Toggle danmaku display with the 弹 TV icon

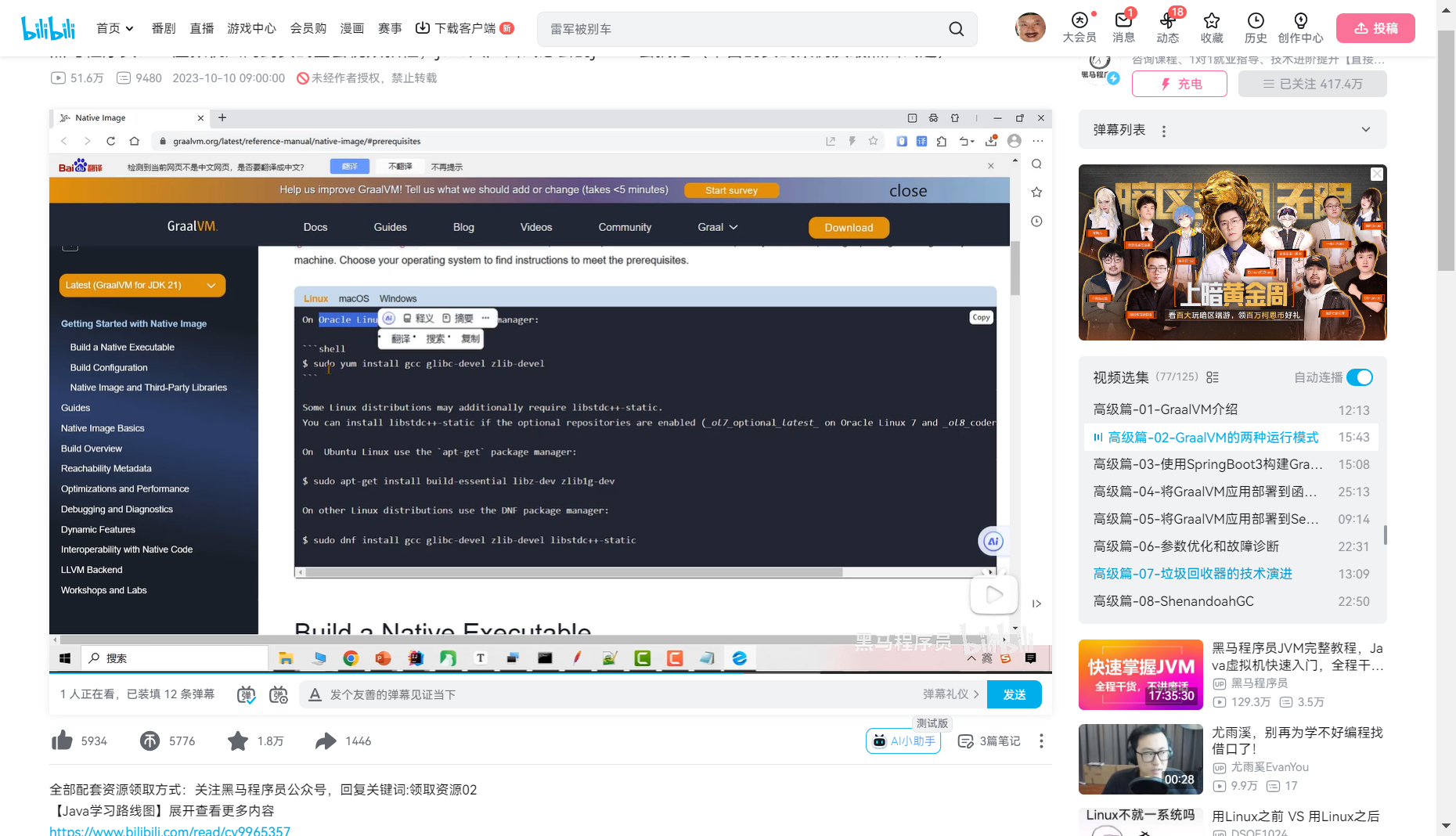click(x=245, y=694)
